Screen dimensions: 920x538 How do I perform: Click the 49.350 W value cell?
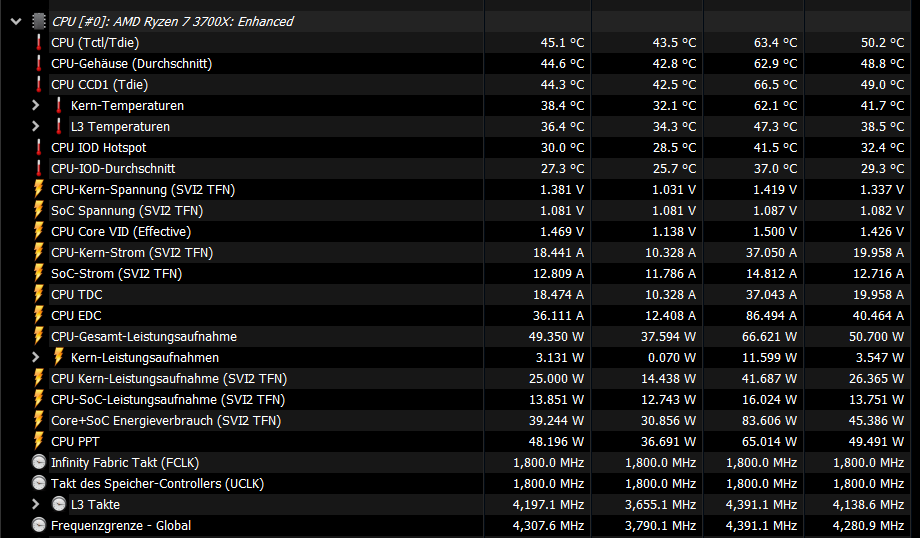(556, 337)
